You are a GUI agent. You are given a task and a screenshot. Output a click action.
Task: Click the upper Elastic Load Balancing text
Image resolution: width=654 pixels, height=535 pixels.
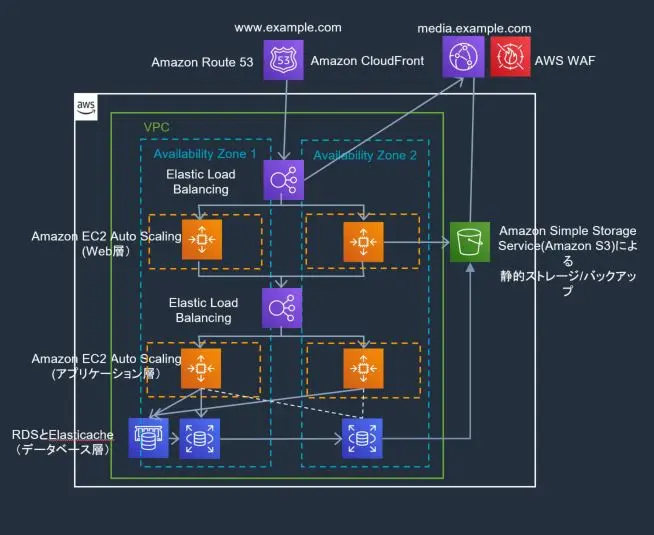click(201, 182)
